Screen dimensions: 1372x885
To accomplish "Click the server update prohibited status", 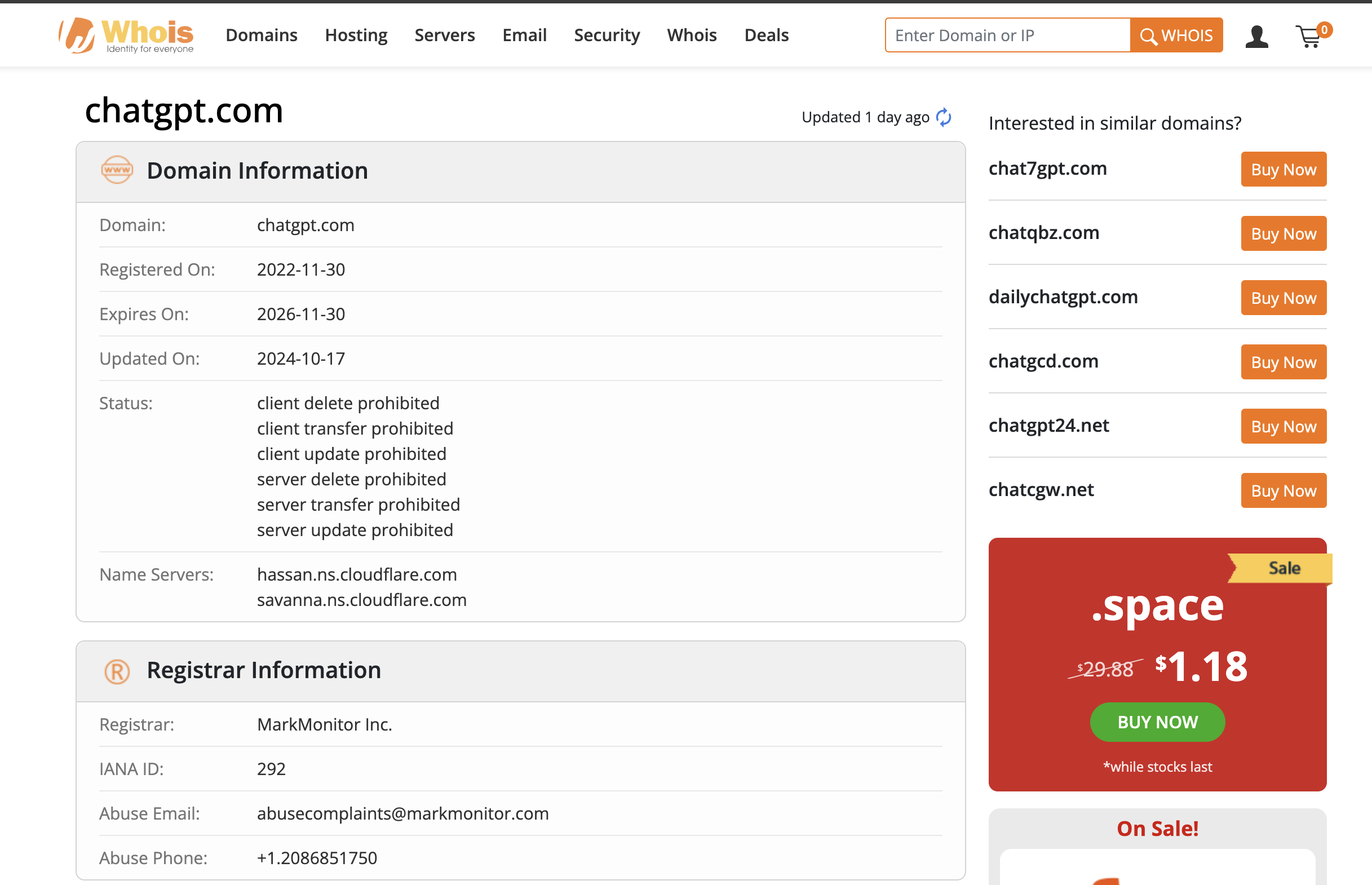I will (355, 530).
